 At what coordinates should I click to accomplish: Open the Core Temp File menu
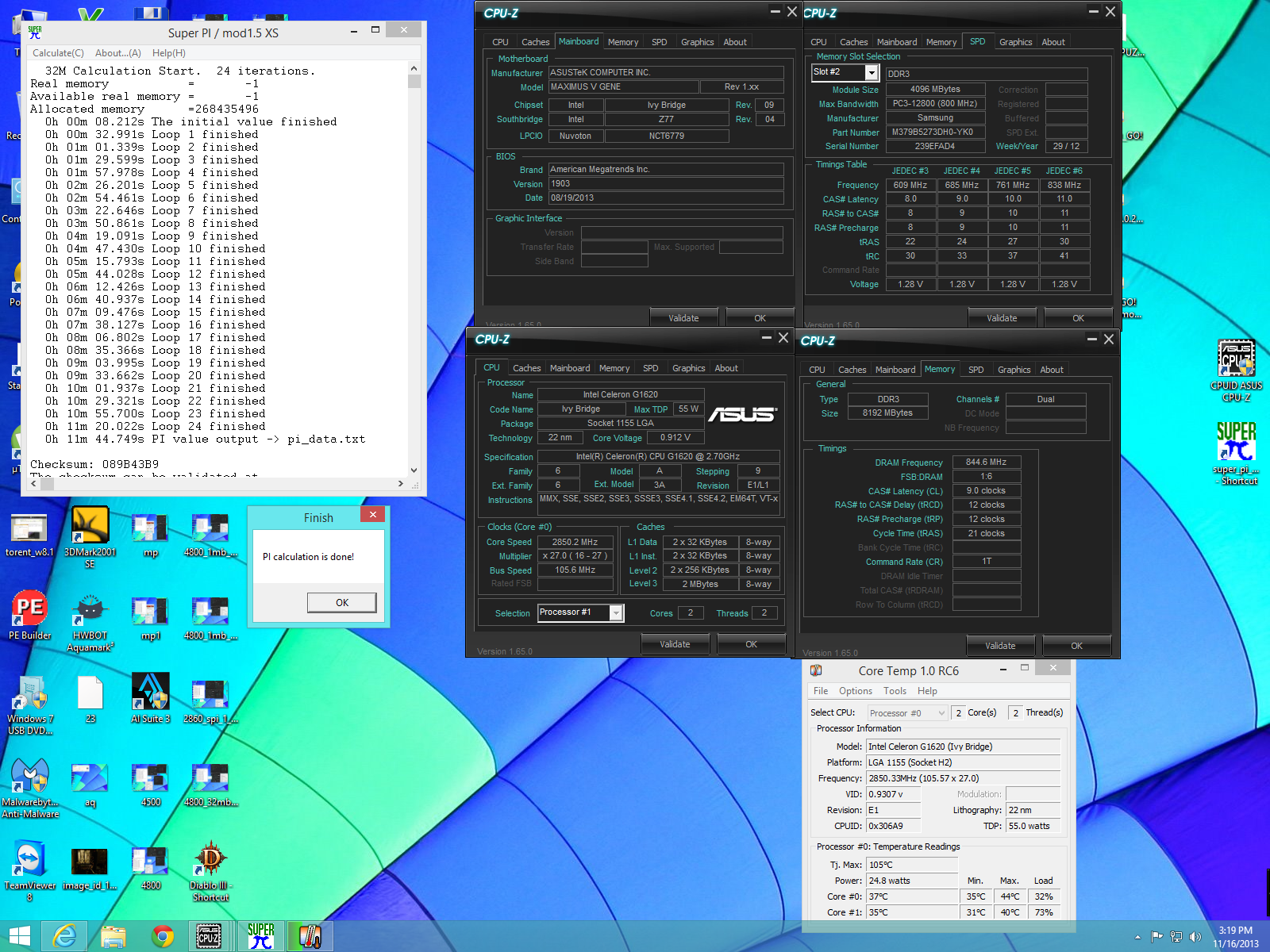(821, 691)
